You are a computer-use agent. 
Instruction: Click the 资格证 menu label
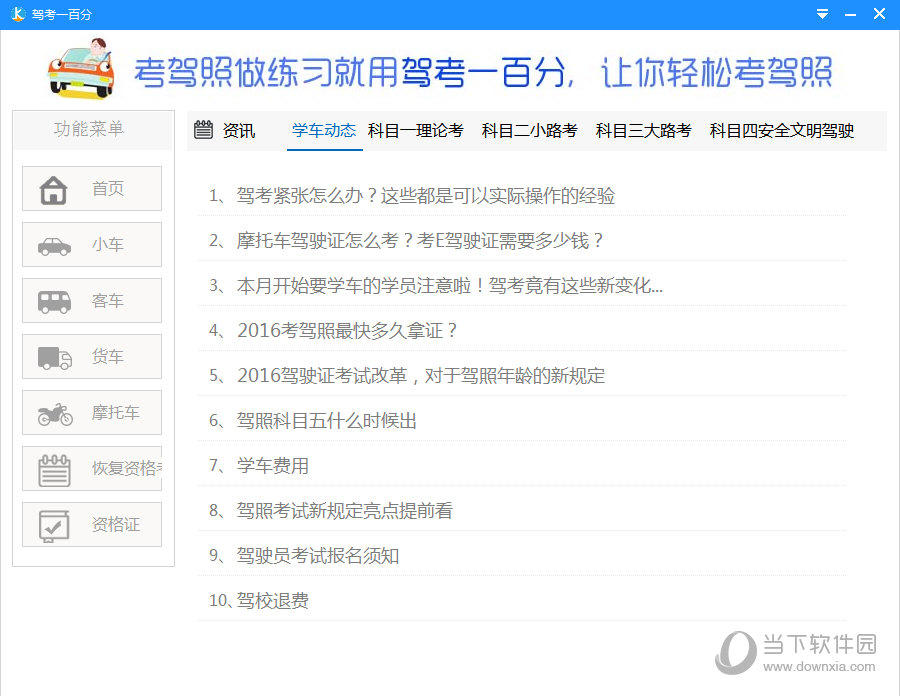click(x=115, y=524)
